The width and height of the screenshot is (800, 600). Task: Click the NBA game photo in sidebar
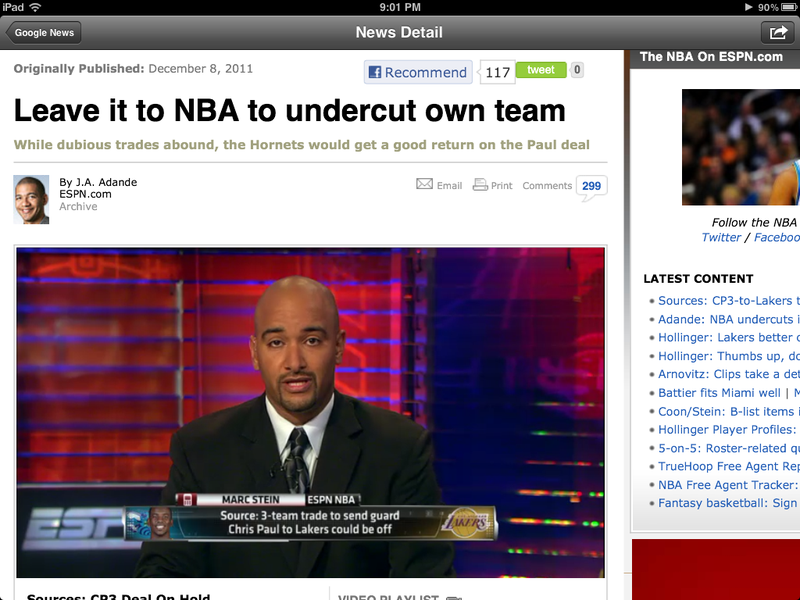741,147
